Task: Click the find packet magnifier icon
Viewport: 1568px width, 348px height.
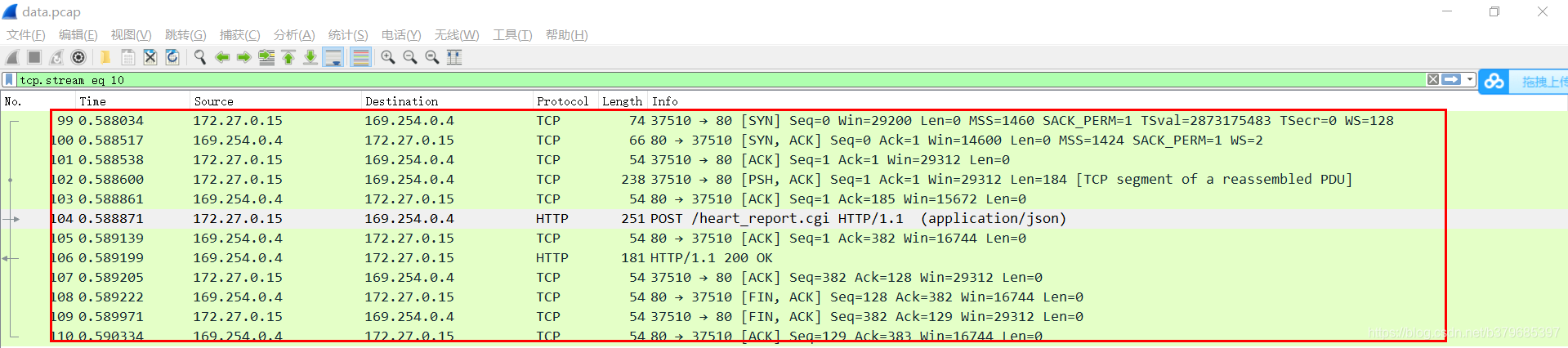Action: pos(199,57)
